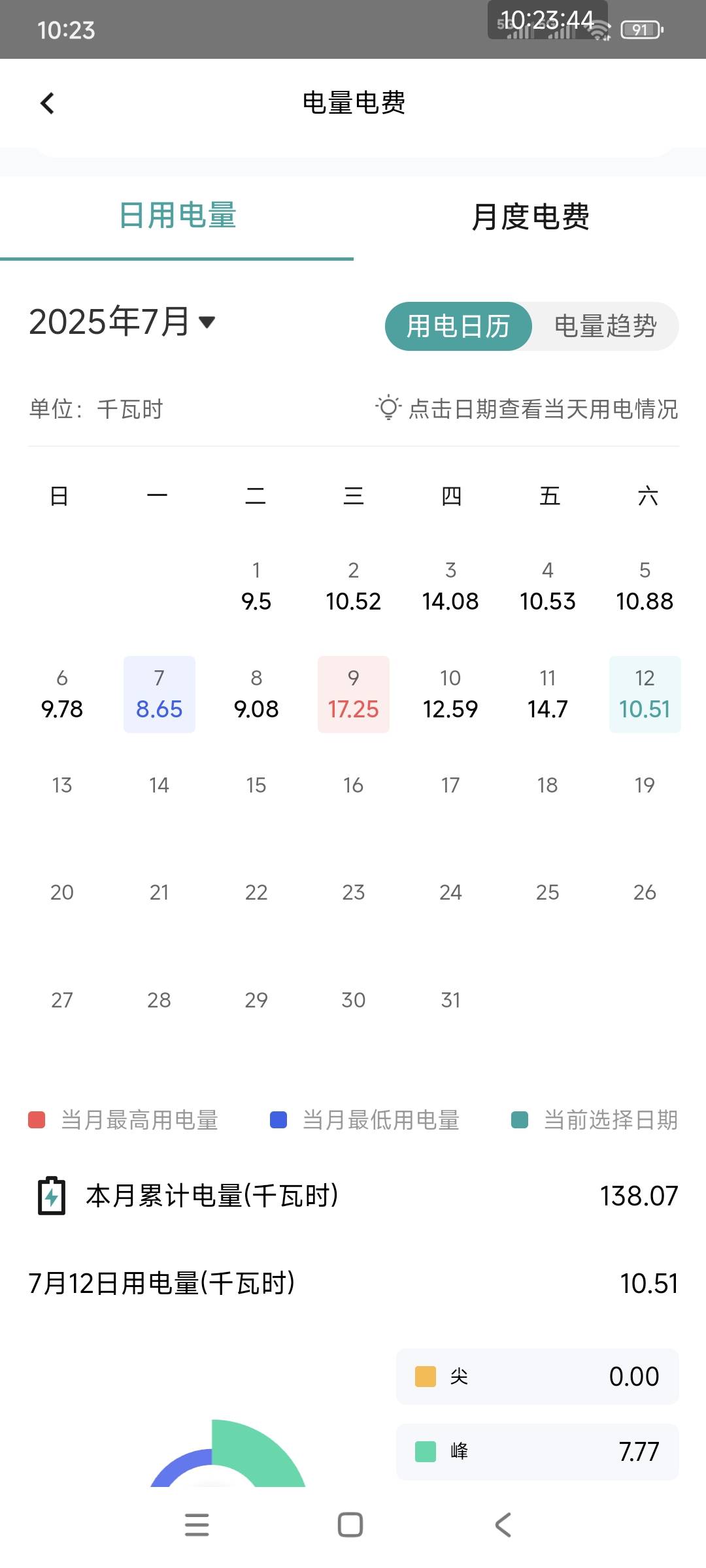Select July 4 with 10.53 usage

(x=548, y=587)
